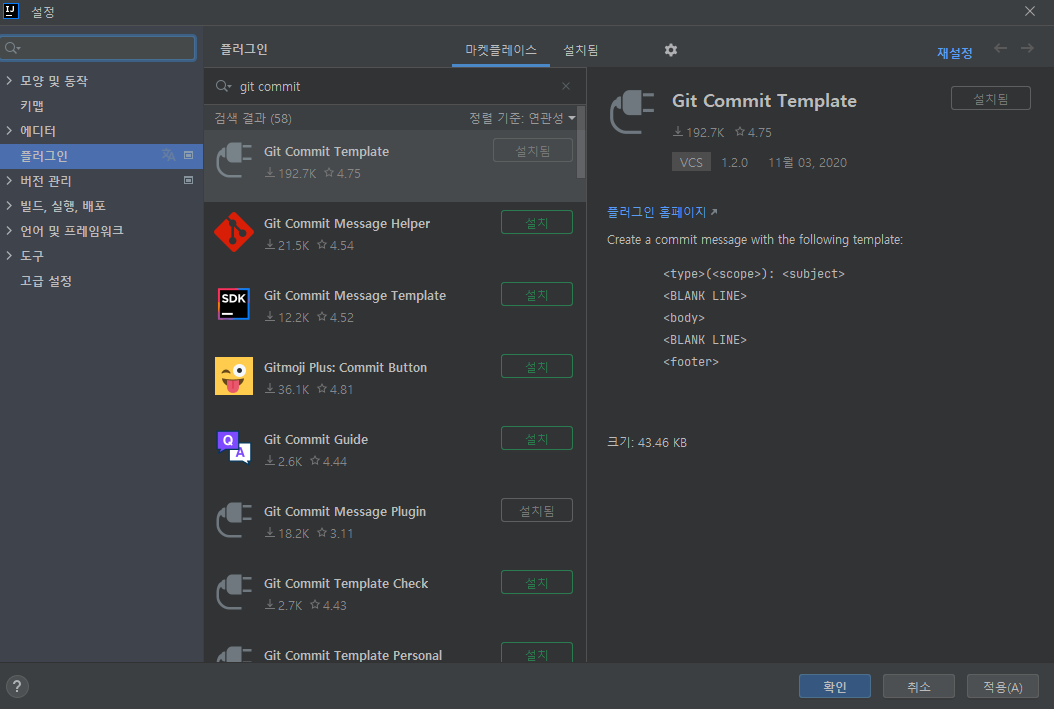Install Git Commit Message Template plugin
The width and height of the screenshot is (1054, 709).
pyautogui.click(x=536, y=294)
